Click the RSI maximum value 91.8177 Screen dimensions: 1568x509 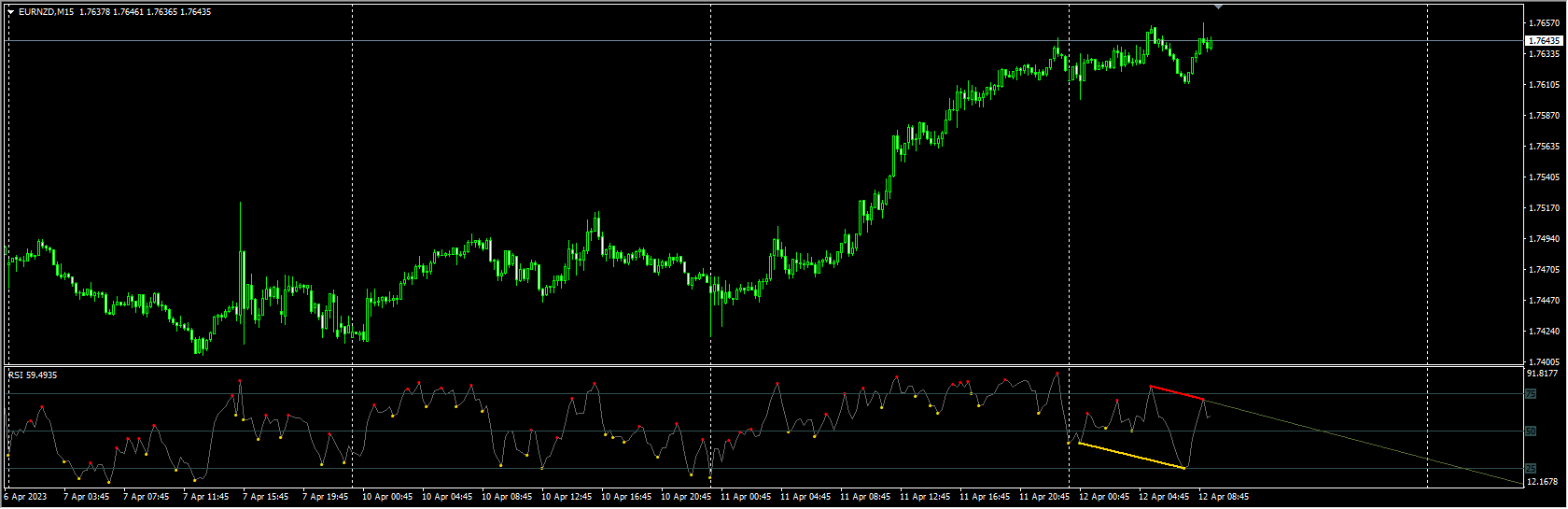pos(1544,374)
